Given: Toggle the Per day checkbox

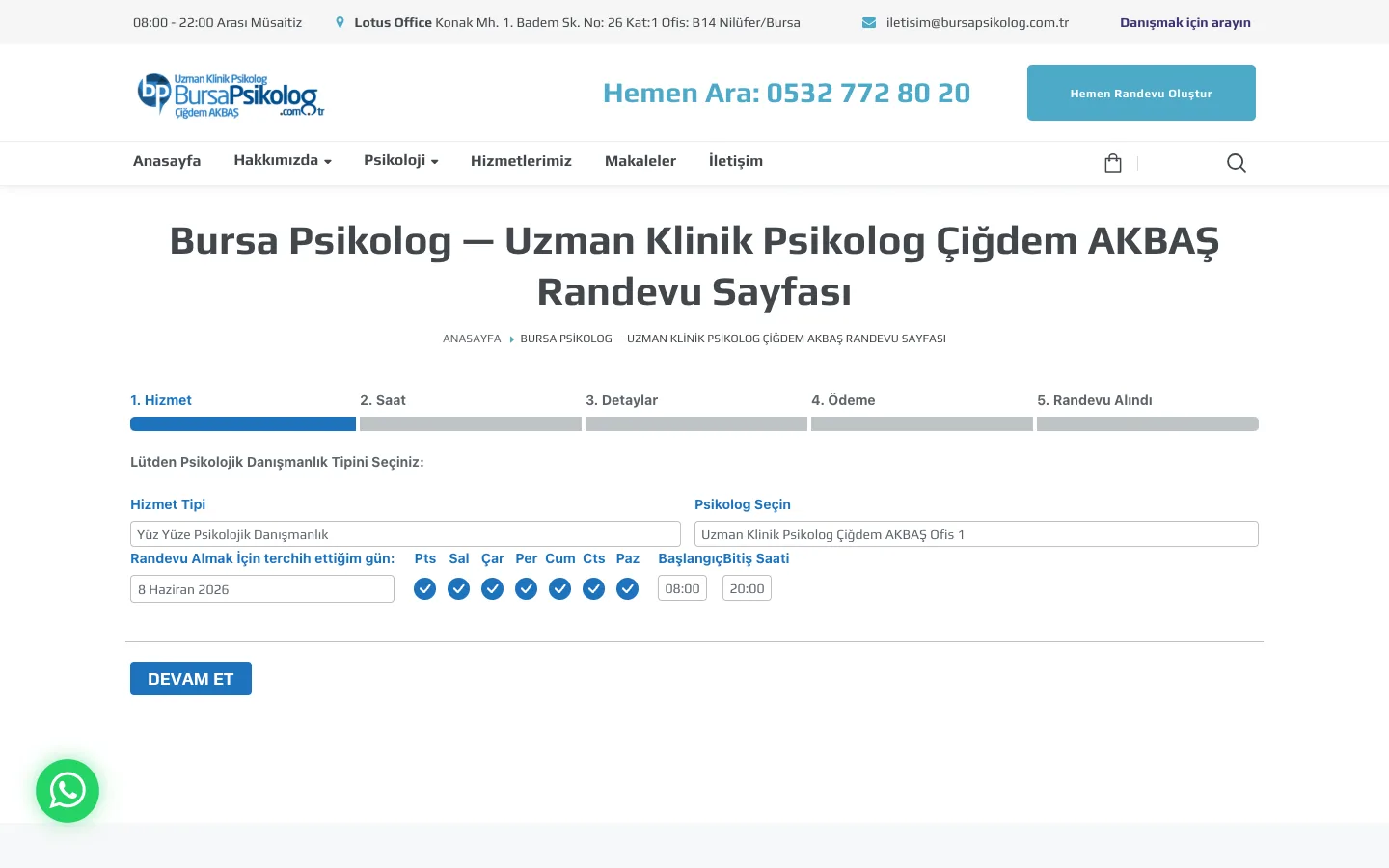Looking at the screenshot, I should tap(526, 588).
